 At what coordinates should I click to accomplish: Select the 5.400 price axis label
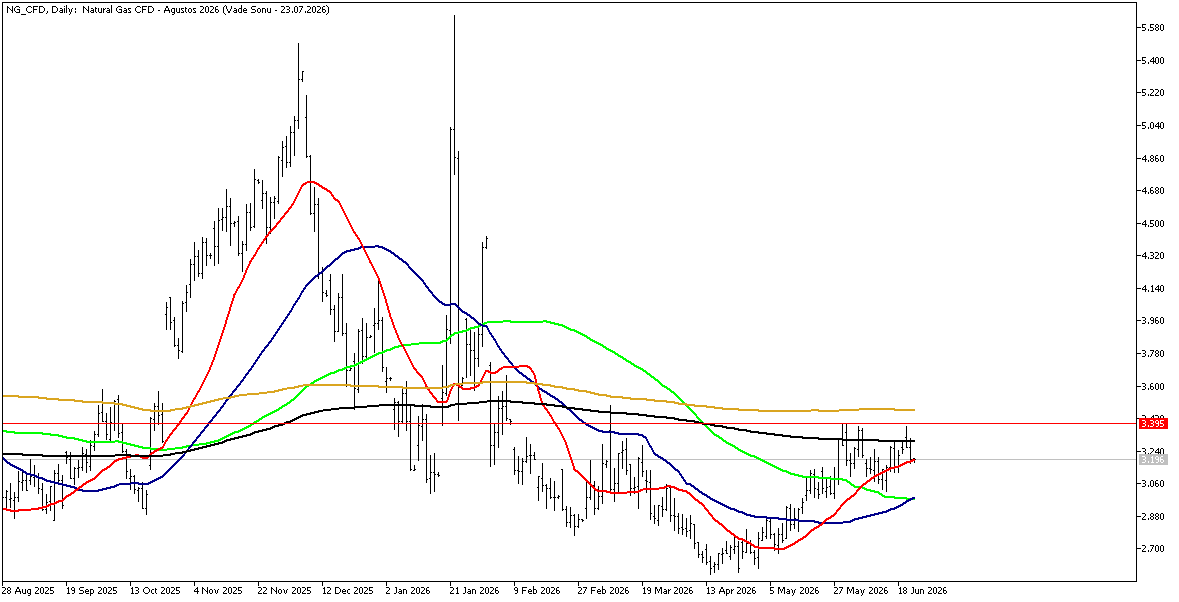[x=1153, y=60]
